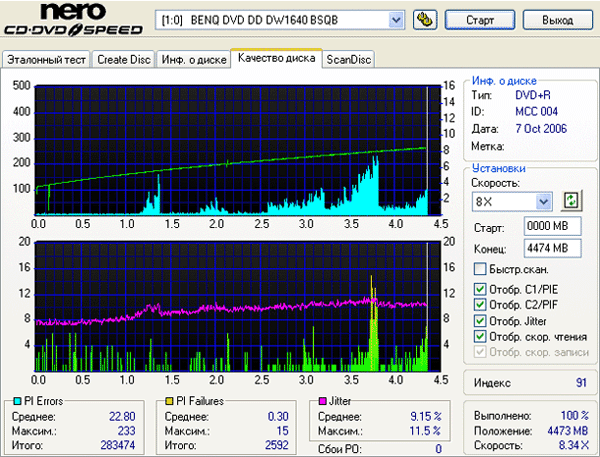Toggle Отобр. скор. чтения checkbox

pyautogui.click(x=481, y=337)
